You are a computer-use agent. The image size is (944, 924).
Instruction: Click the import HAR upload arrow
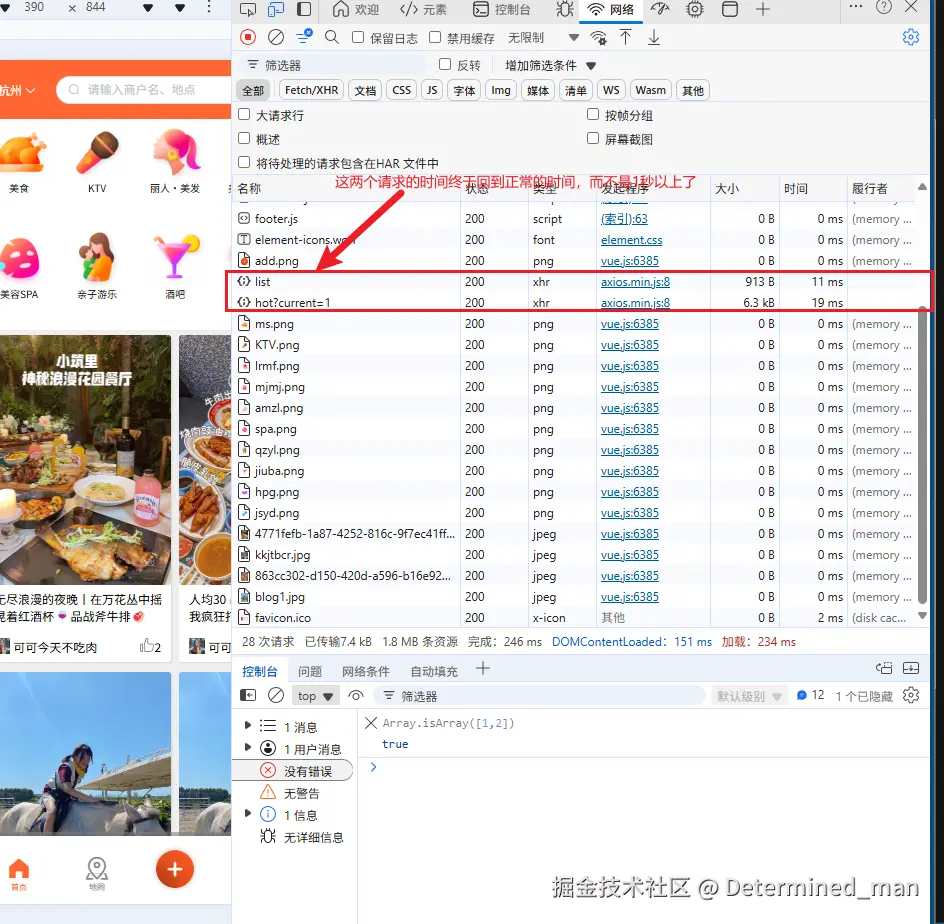coord(626,37)
